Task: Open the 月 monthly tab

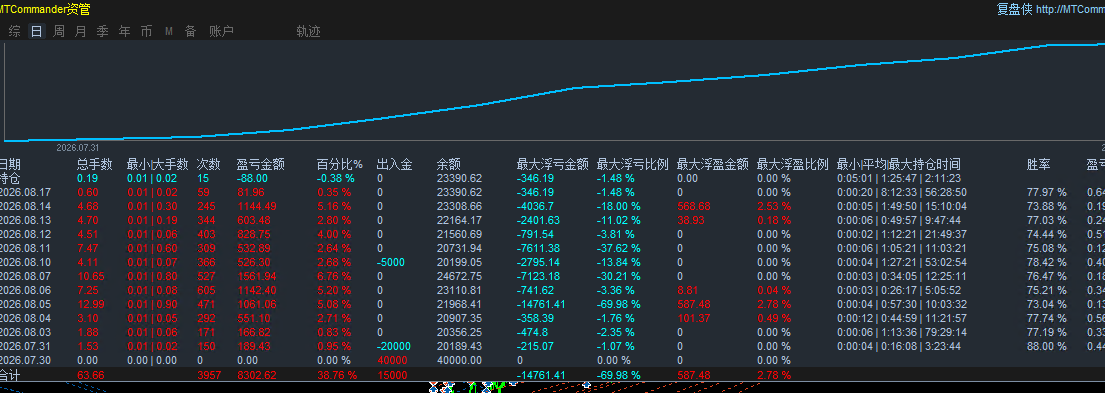Action: pyautogui.click(x=81, y=31)
